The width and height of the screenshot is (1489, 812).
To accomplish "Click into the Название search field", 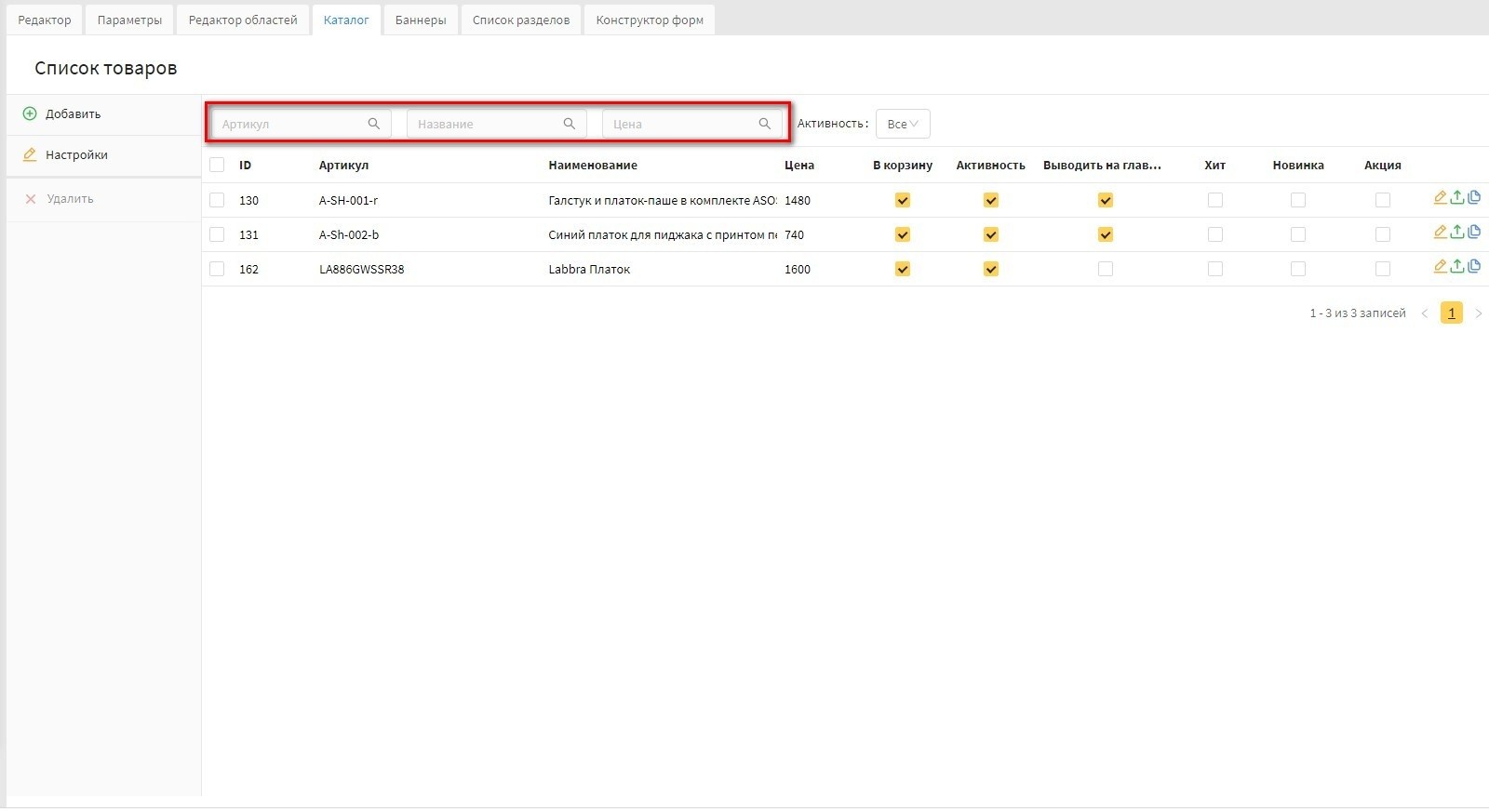I will tap(486, 124).
